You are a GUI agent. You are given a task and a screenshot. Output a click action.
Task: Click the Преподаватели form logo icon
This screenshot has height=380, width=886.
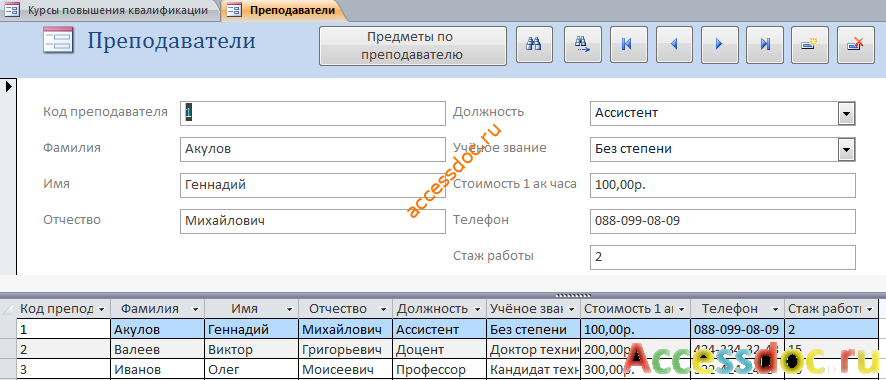click(59, 41)
